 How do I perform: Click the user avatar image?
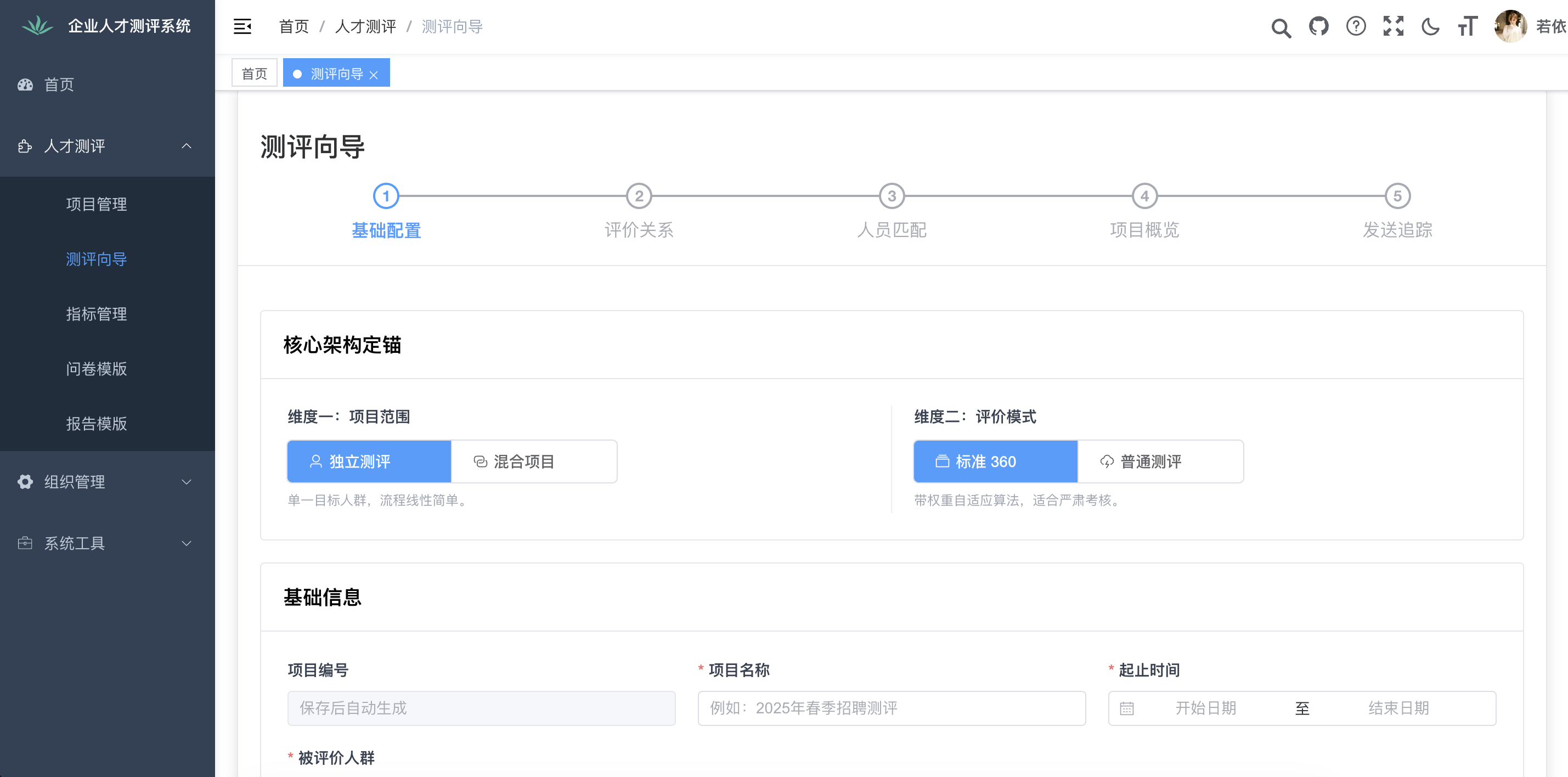[1510, 26]
